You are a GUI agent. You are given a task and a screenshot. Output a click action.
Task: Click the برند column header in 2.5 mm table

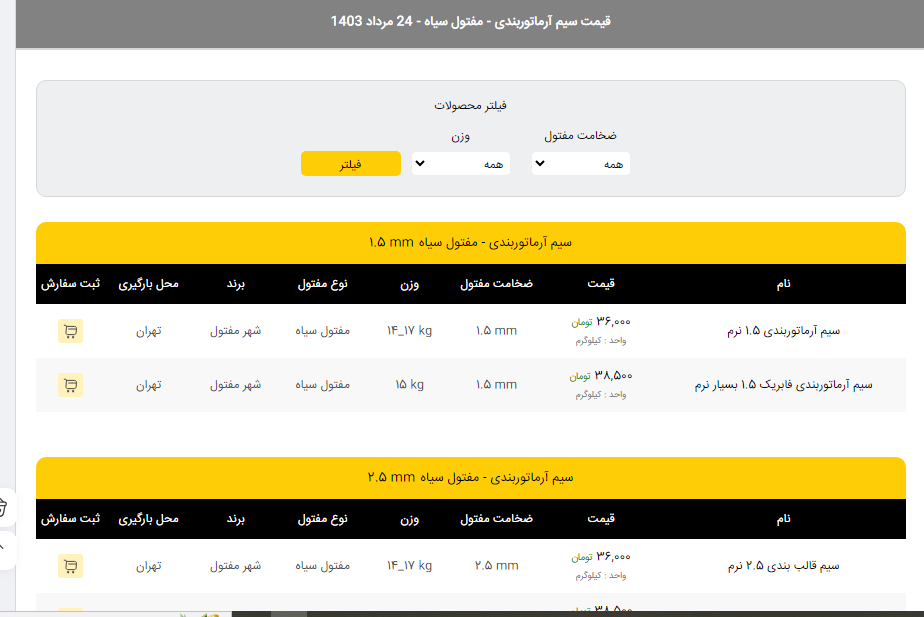coord(235,519)
